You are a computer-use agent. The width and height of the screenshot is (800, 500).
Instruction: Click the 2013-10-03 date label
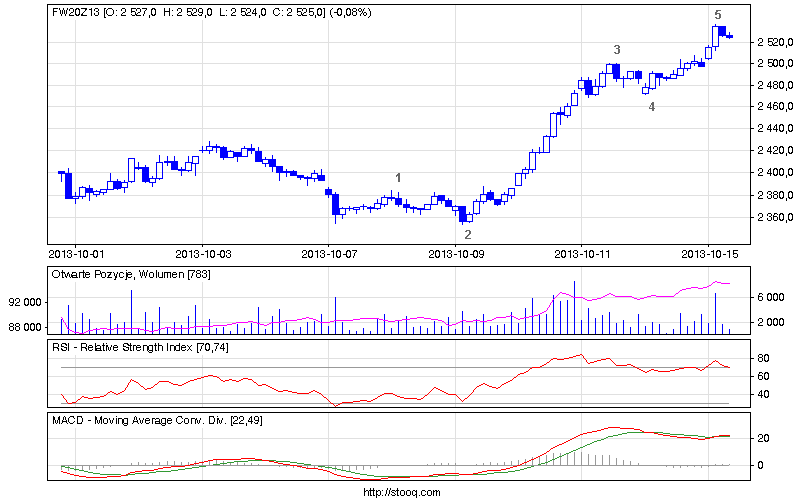pos(203,254)
